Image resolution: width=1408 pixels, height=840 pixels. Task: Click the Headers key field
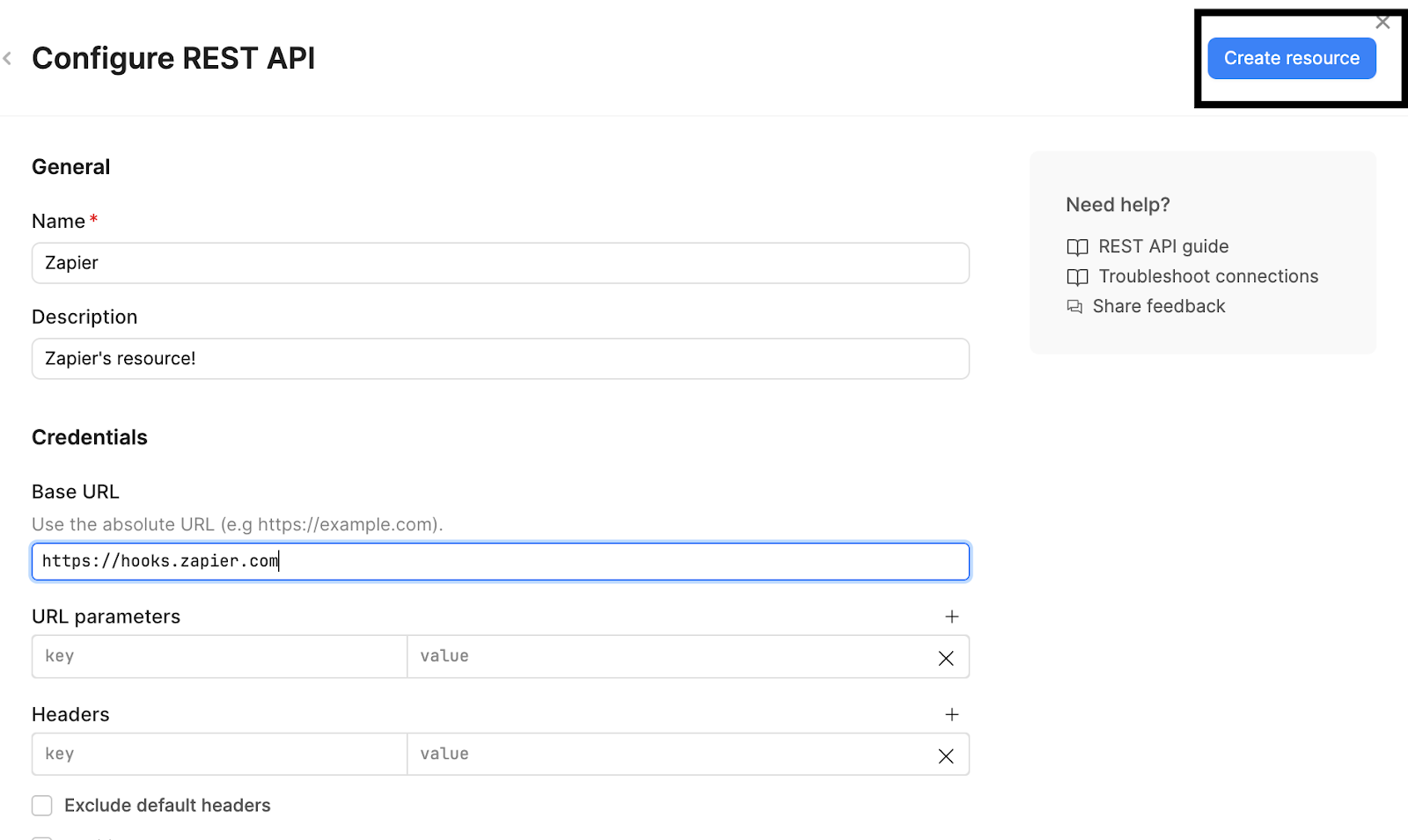click(219, 754)
